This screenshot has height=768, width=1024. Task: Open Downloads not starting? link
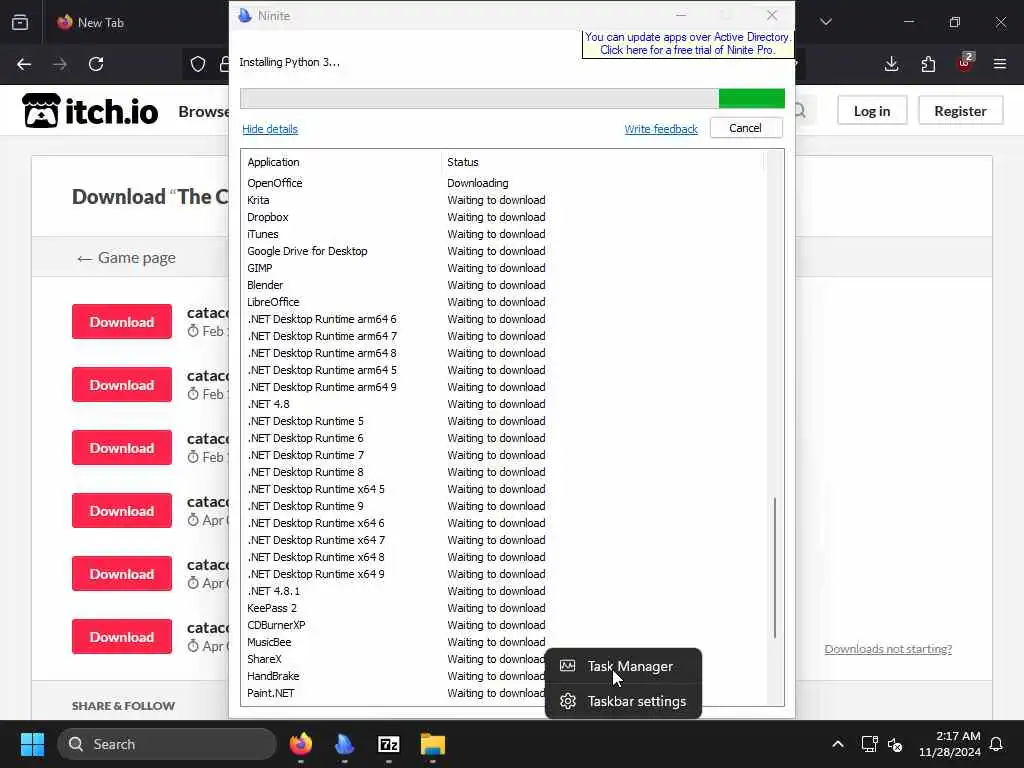pos(888,648)
